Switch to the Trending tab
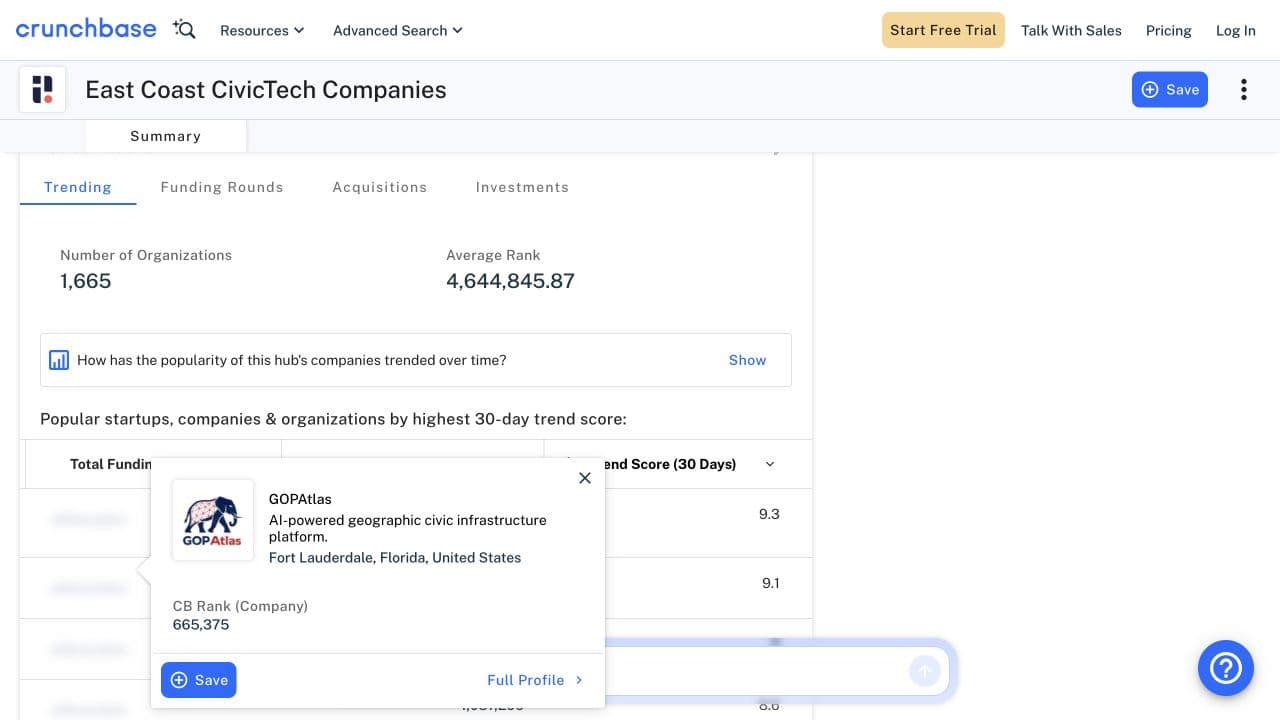The height and width of the screenshot is (720, 1280). (x=78, y=187)
